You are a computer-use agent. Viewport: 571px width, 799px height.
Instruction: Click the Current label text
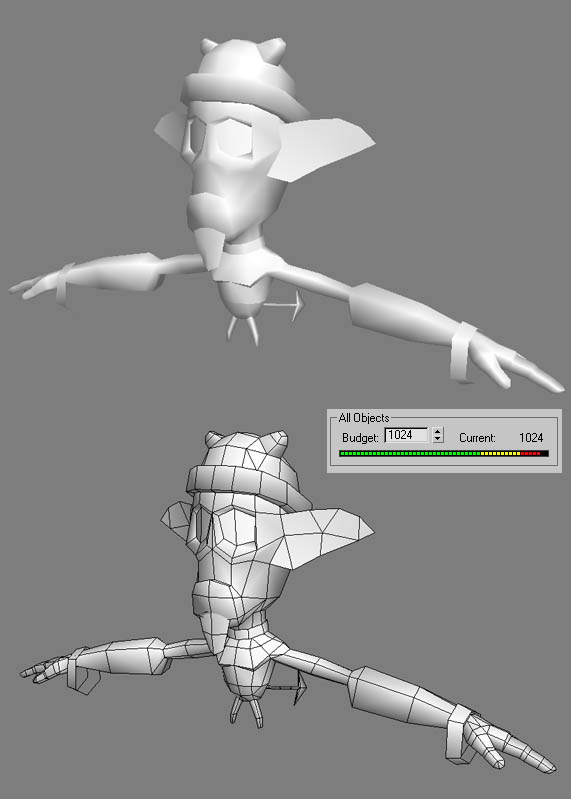[x=477, y=438]
